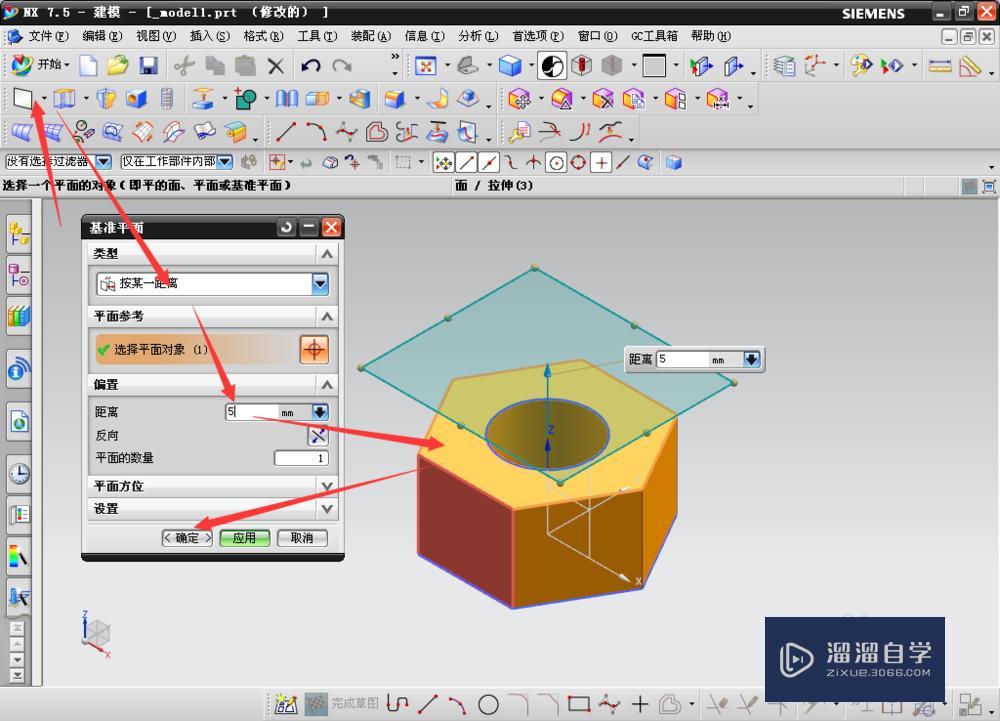Screen dimensions: 1000x721
Task: Click the circle sketch tool in bottom toolbar
Action: (x=489, y=704)
